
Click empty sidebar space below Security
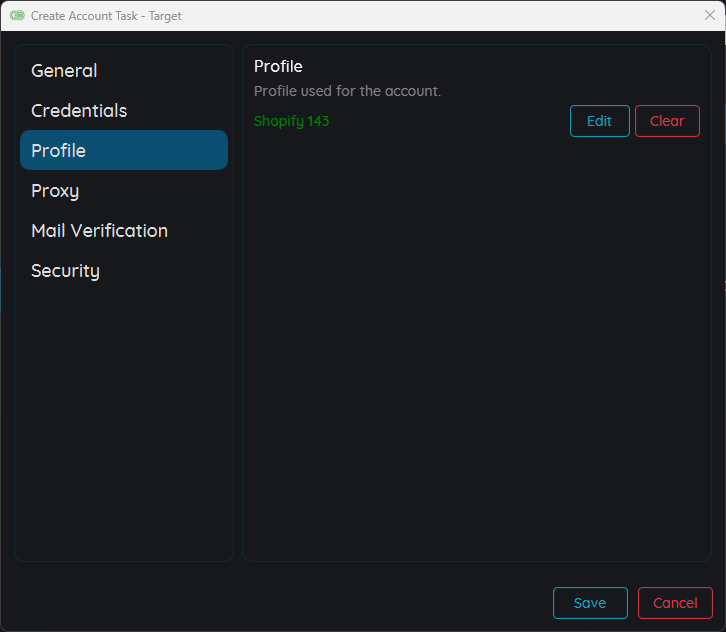123,420
